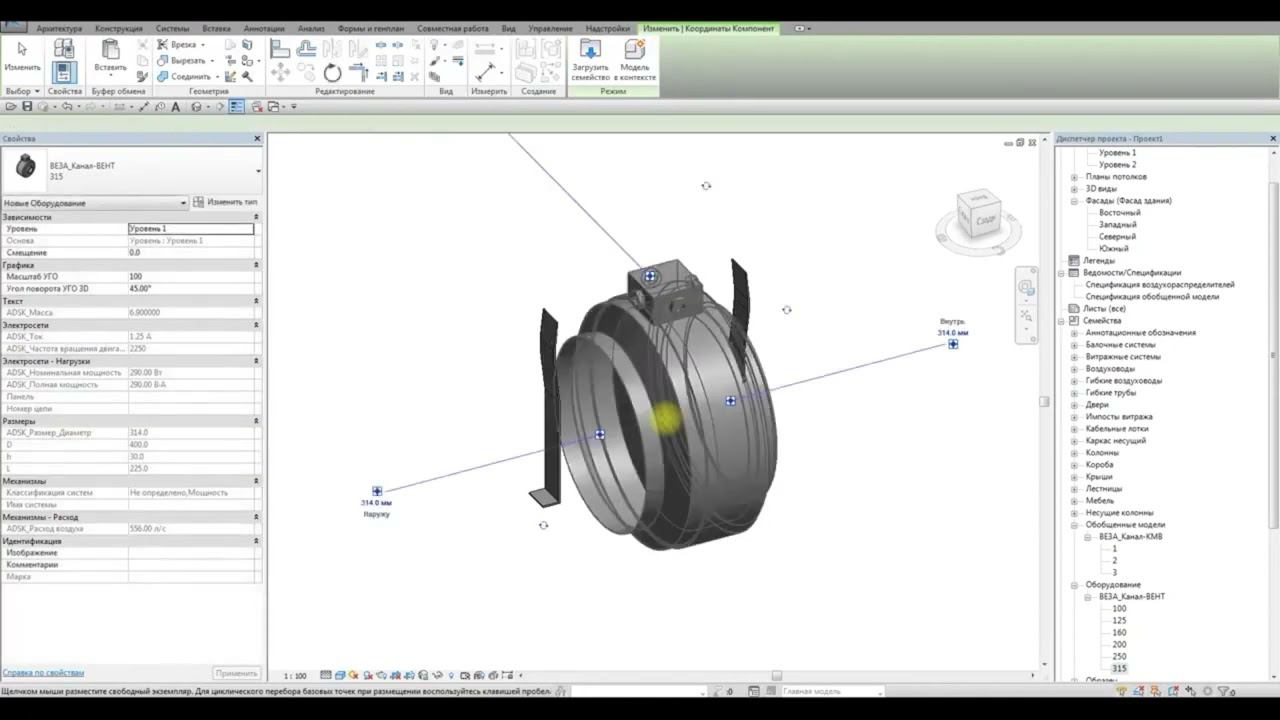Click the text tool in quick access toolbar
The image size is (1280, 720).
176,106
